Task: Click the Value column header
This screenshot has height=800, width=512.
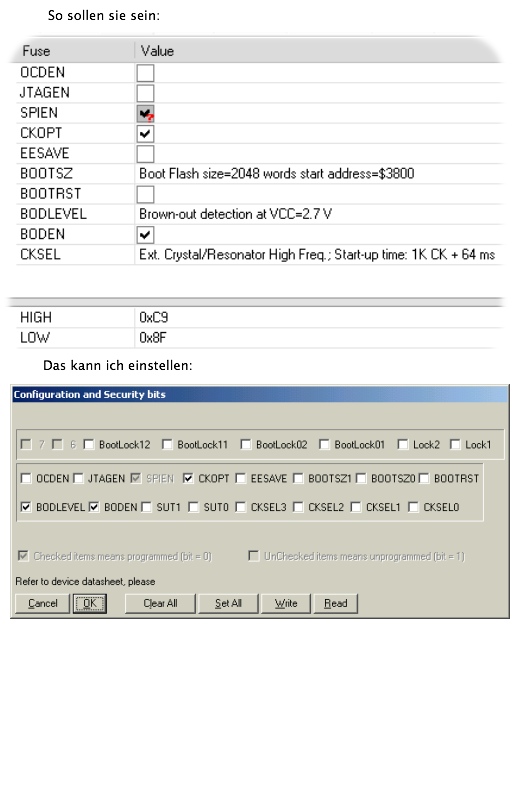Action: click(x=157, y=51)
